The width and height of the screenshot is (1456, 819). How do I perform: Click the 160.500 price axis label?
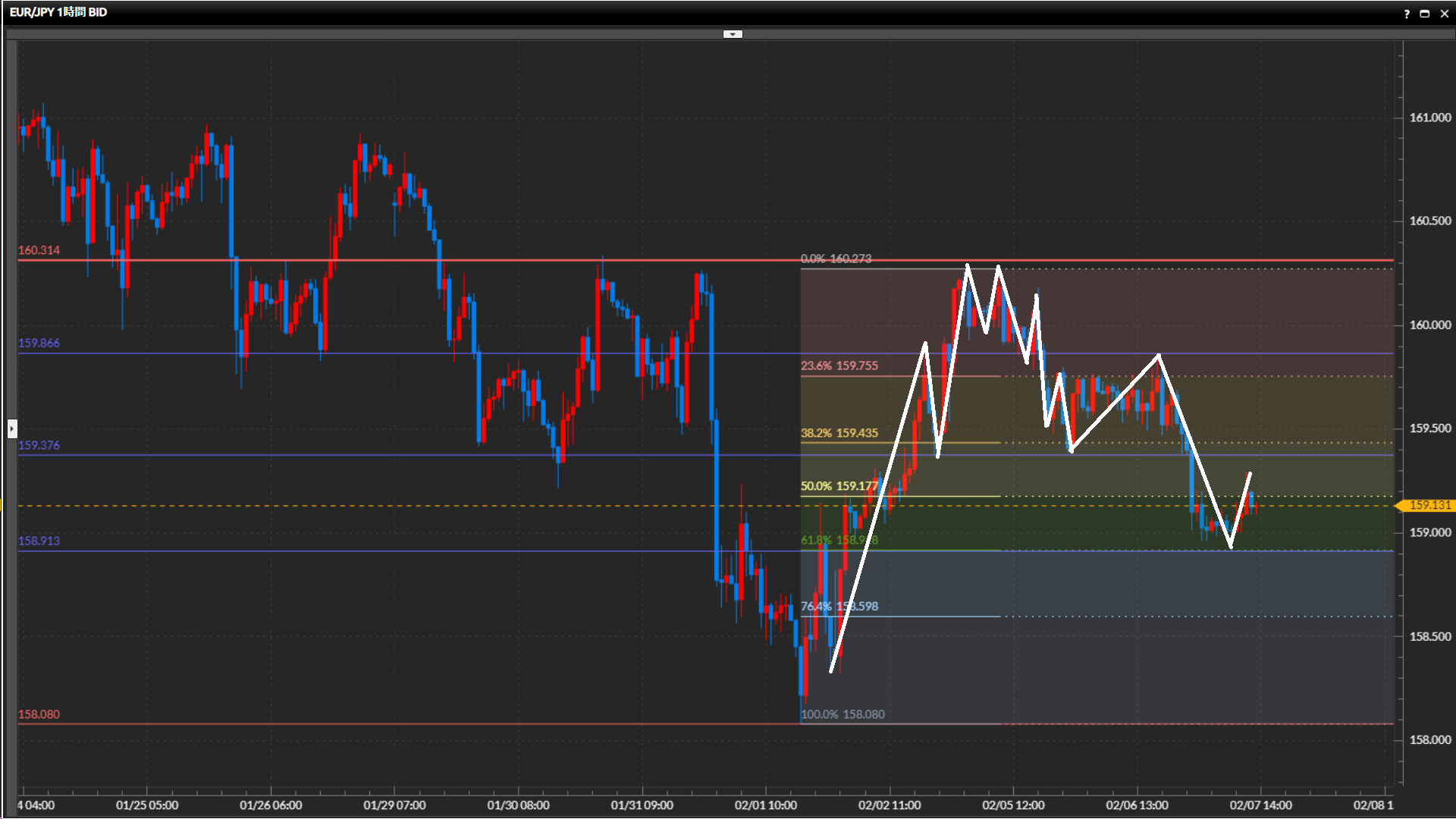[x=1429, y=221]
